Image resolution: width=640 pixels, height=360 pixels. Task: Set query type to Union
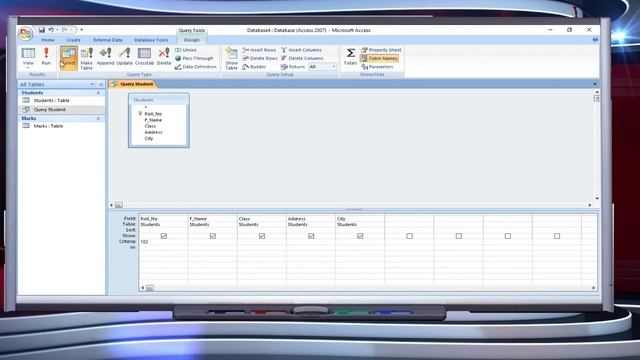186,50
